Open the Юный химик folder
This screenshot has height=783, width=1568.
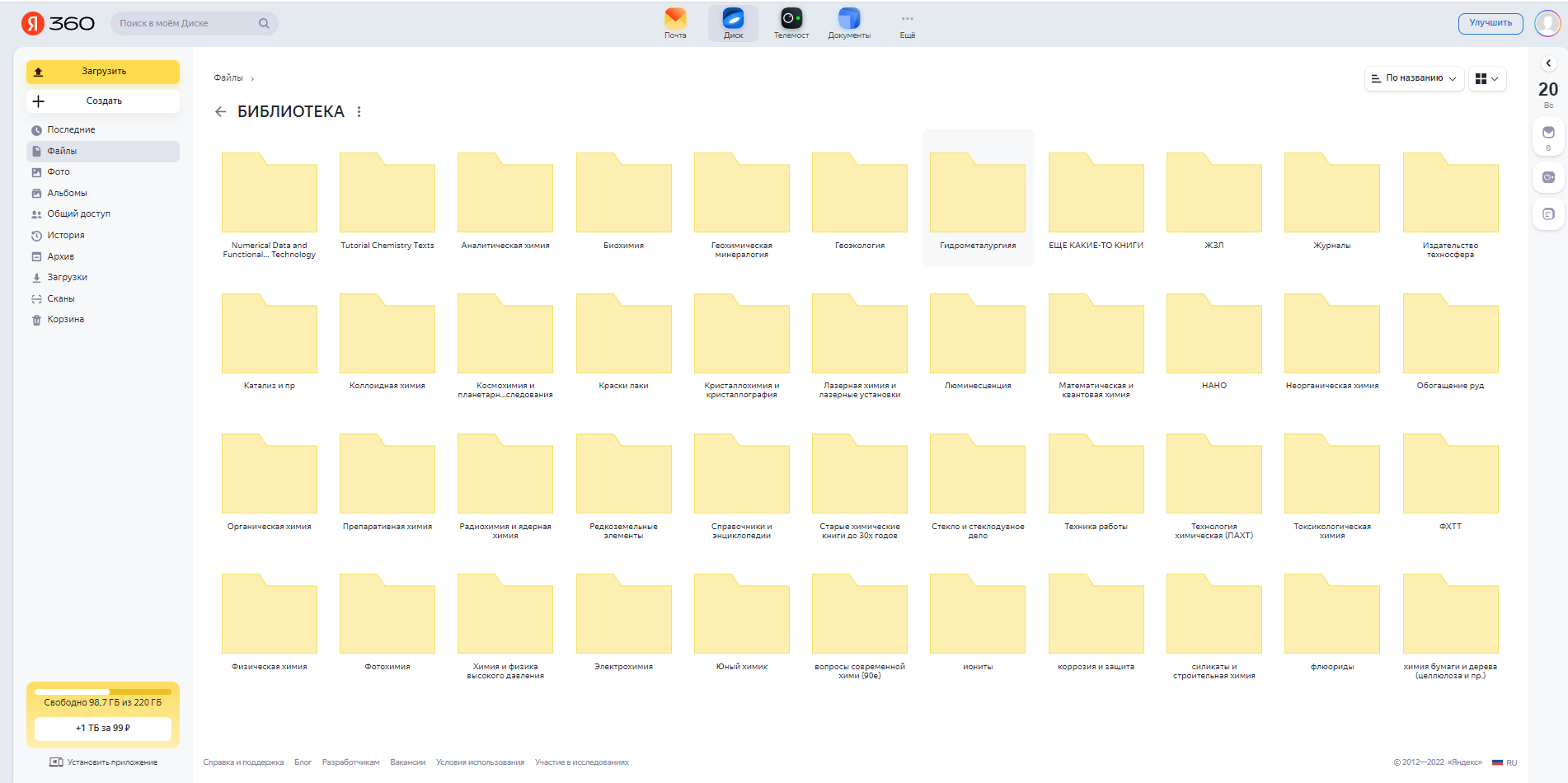pos(742,621)
